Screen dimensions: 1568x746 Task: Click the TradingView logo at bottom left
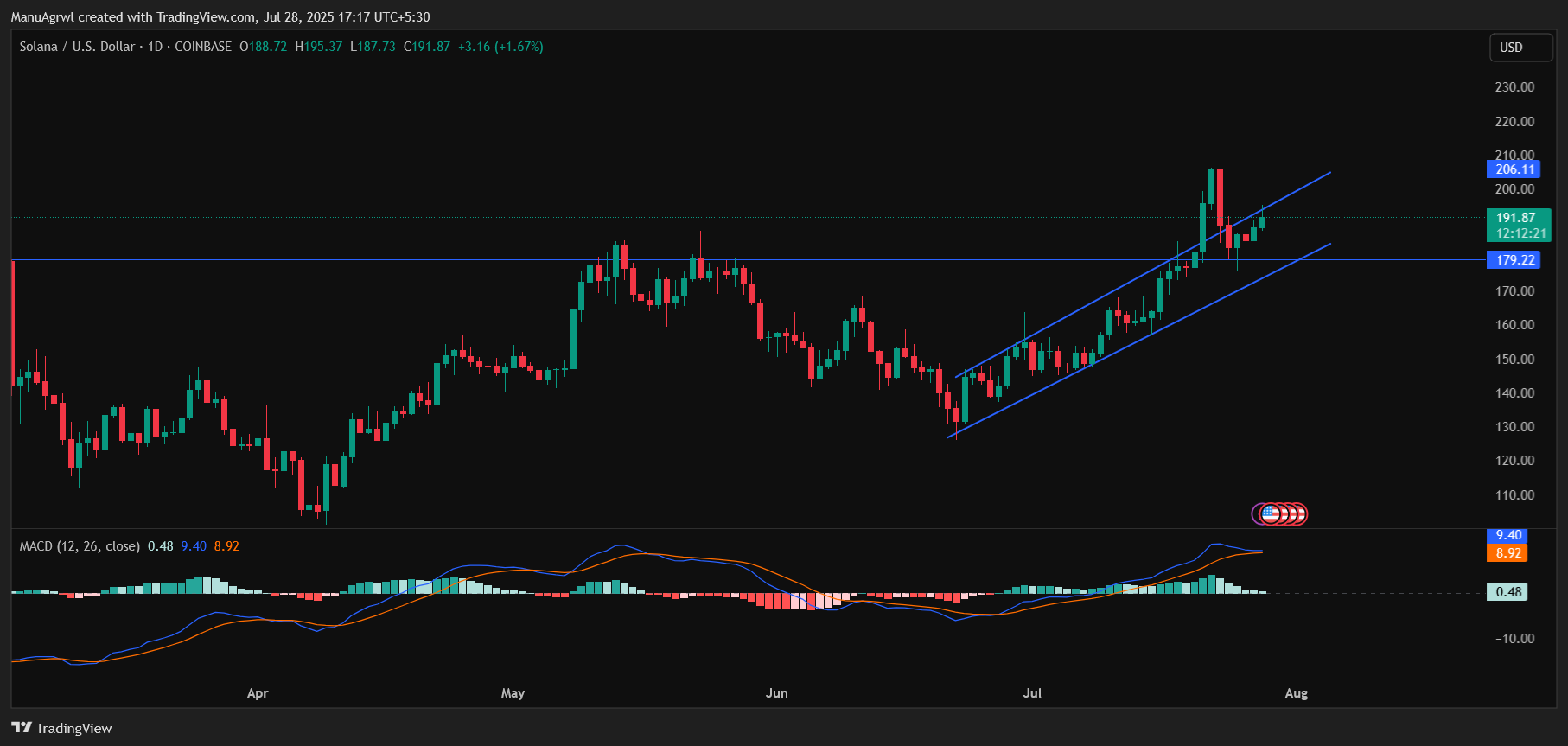62,728
